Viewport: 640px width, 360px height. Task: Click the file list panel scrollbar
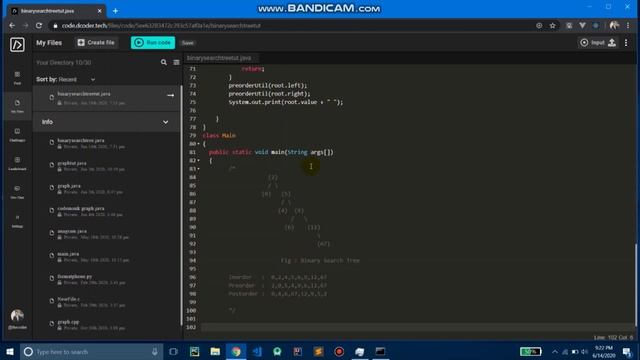[181, 204]
